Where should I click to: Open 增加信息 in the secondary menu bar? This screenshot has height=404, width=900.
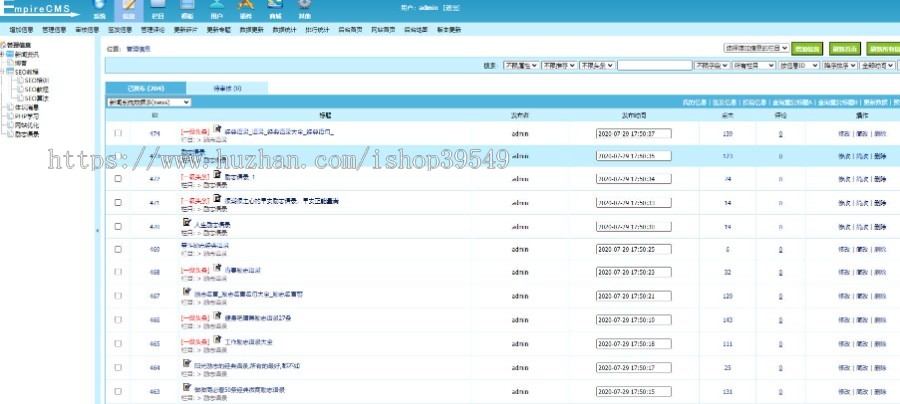(x=21, y=30)
